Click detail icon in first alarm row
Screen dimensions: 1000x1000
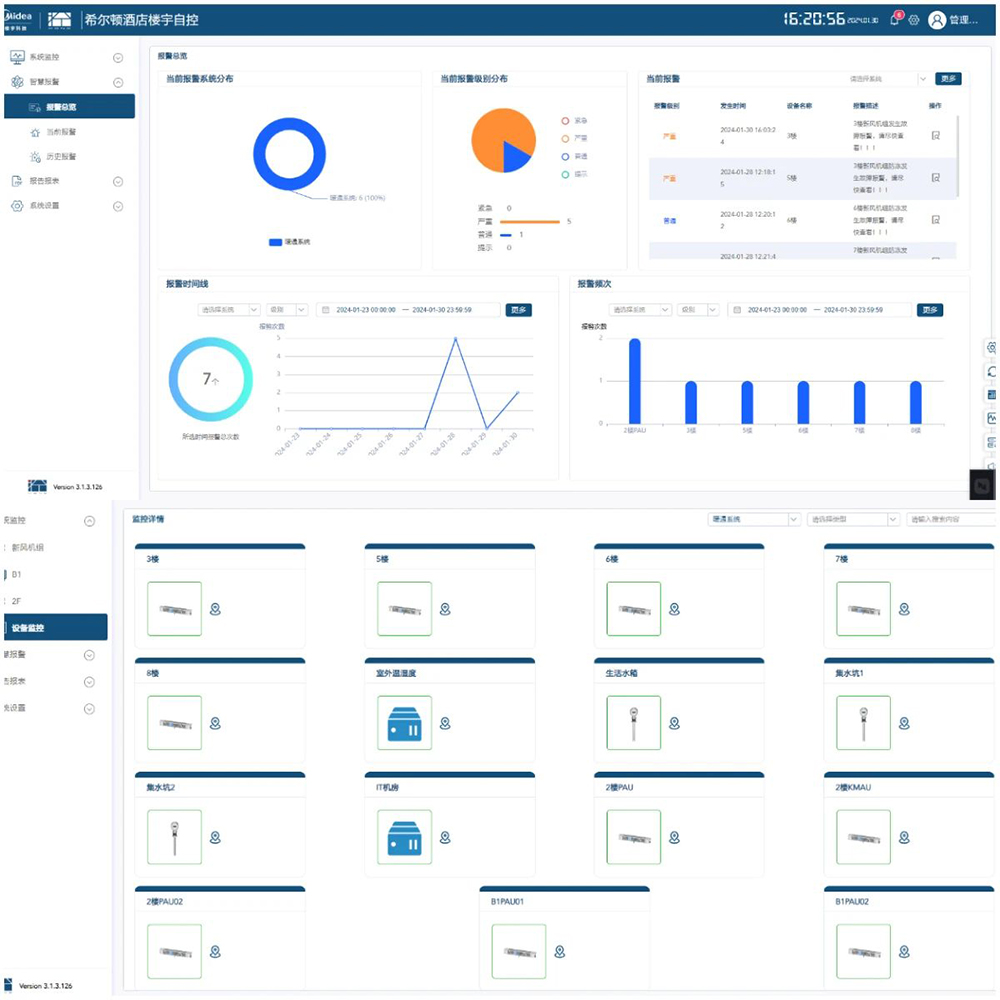pyautogui.click(x=935, y=135)
